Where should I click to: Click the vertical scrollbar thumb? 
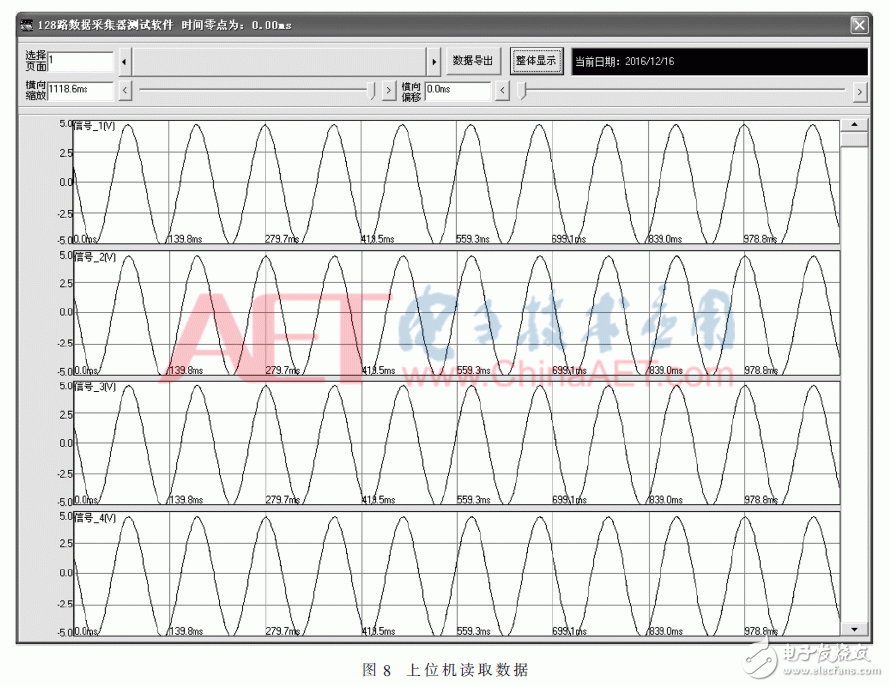tap(854, 140)
